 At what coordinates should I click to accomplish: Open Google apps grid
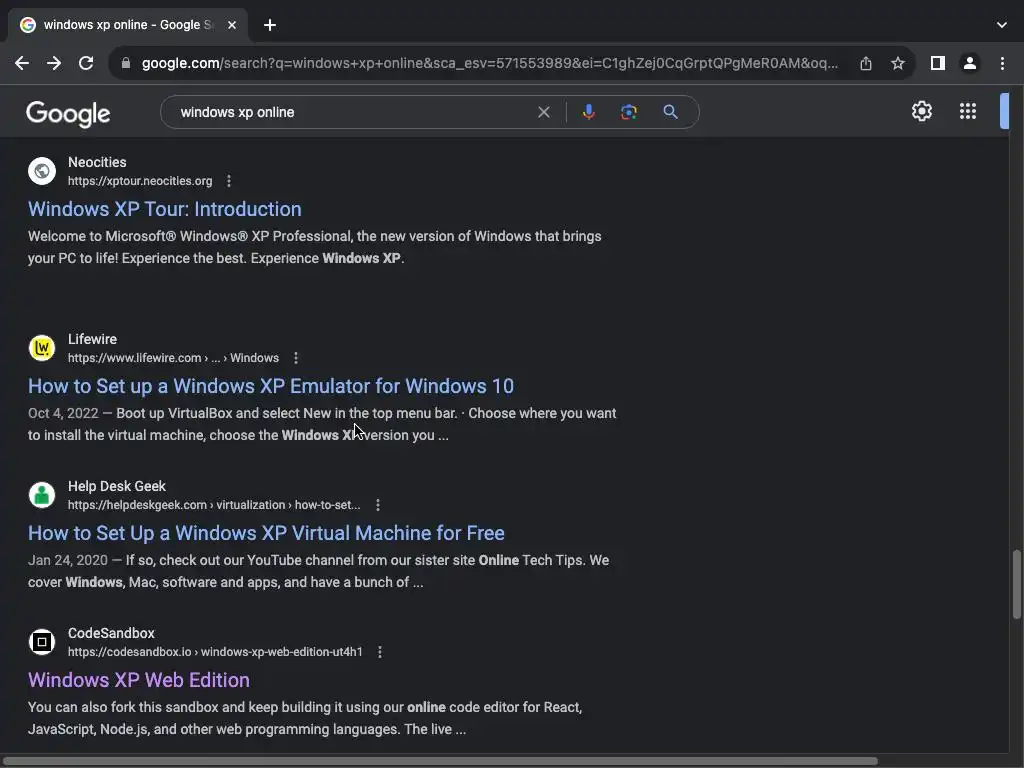[x=968, y=111]
